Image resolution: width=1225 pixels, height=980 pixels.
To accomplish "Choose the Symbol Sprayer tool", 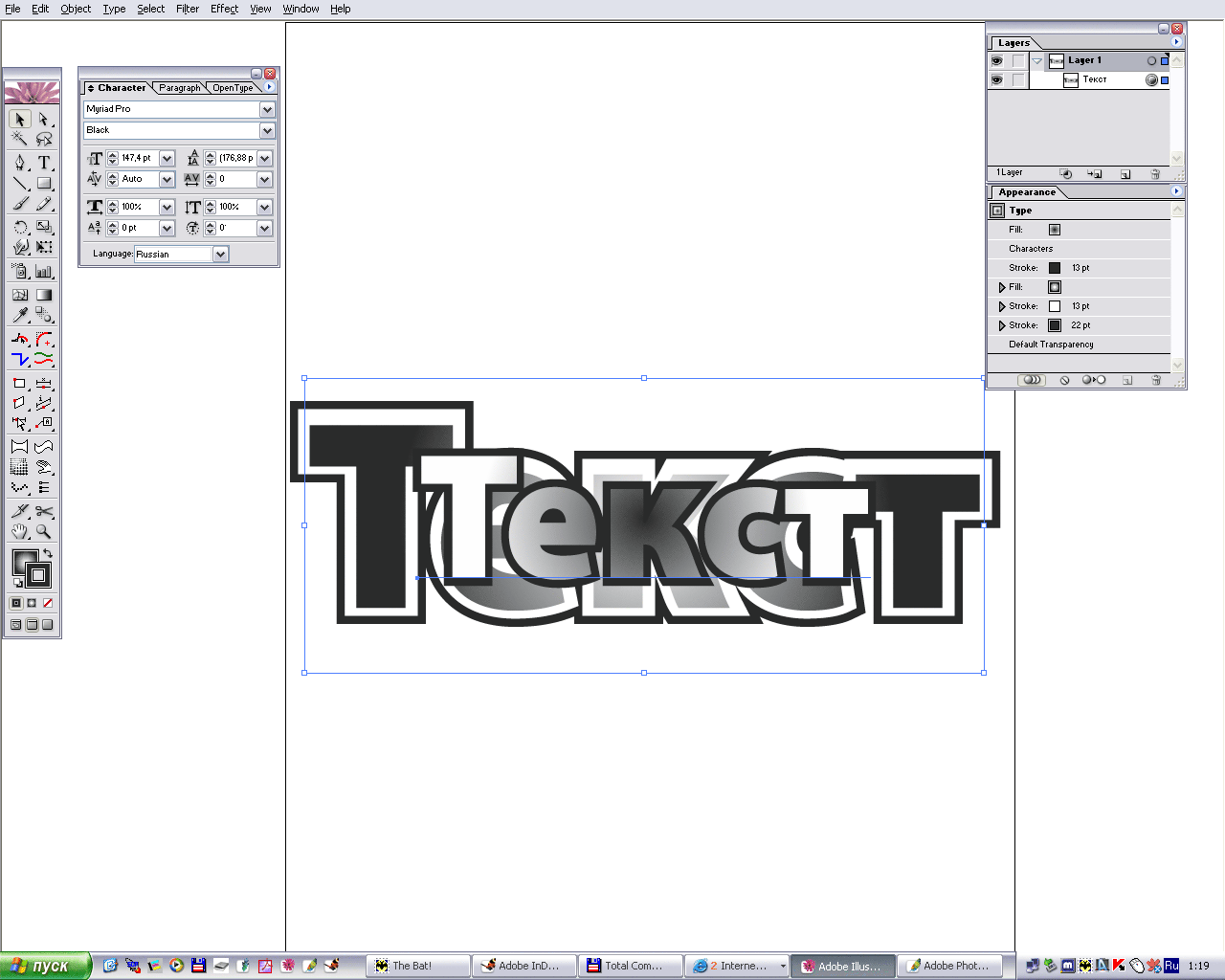I will point(20,272).
